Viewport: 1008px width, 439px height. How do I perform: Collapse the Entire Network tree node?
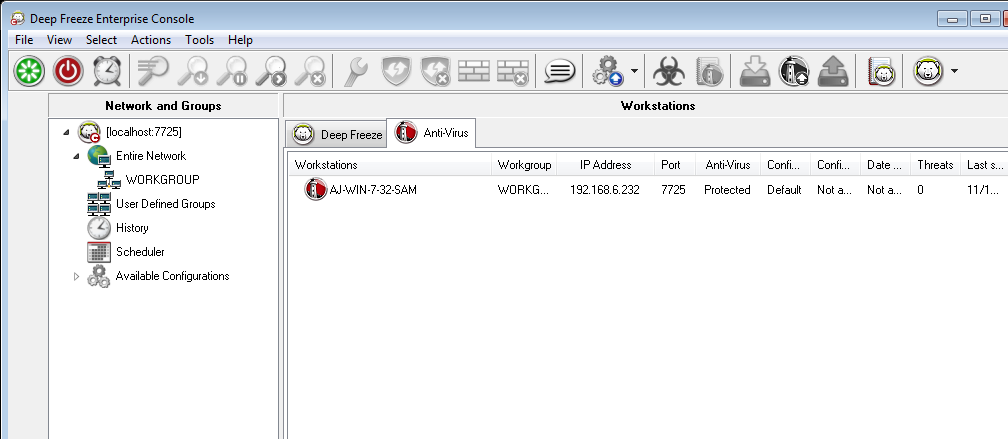(x=76, y=157)
